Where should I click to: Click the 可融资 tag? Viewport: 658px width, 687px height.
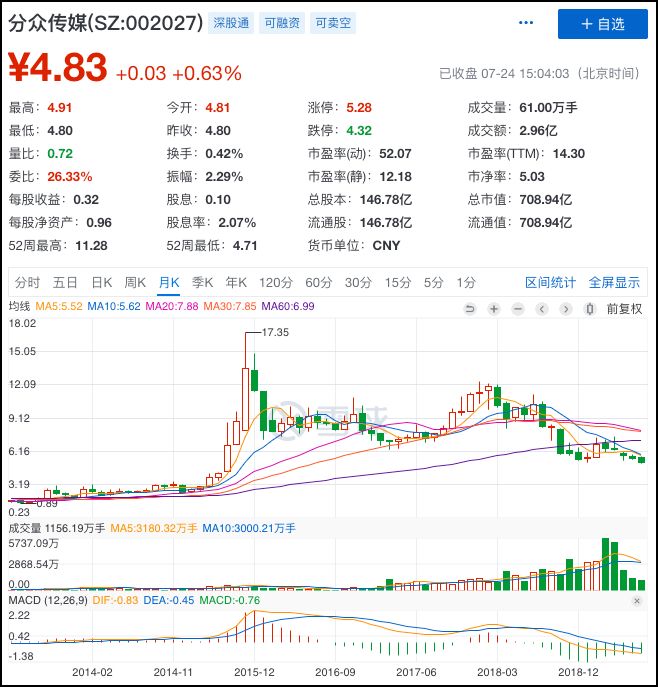pos(282,23)
